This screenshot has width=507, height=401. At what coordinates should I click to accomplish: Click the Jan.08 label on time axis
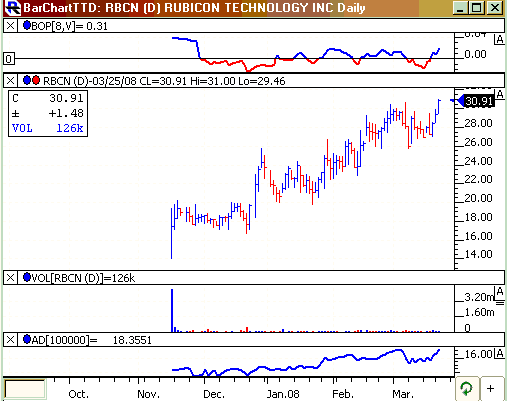pos(283,394)
